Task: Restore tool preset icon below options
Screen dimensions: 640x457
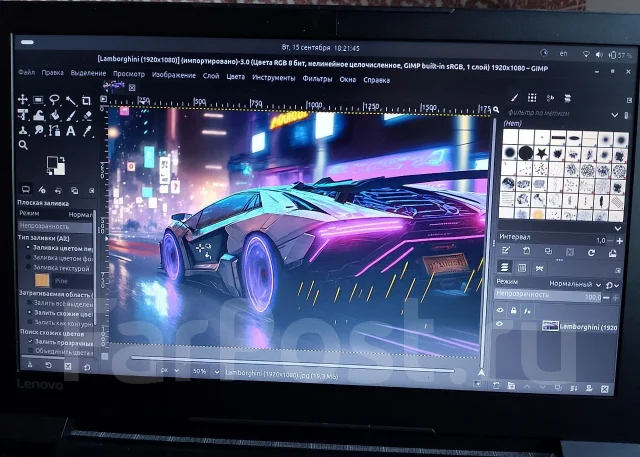Action: [49, 366]
